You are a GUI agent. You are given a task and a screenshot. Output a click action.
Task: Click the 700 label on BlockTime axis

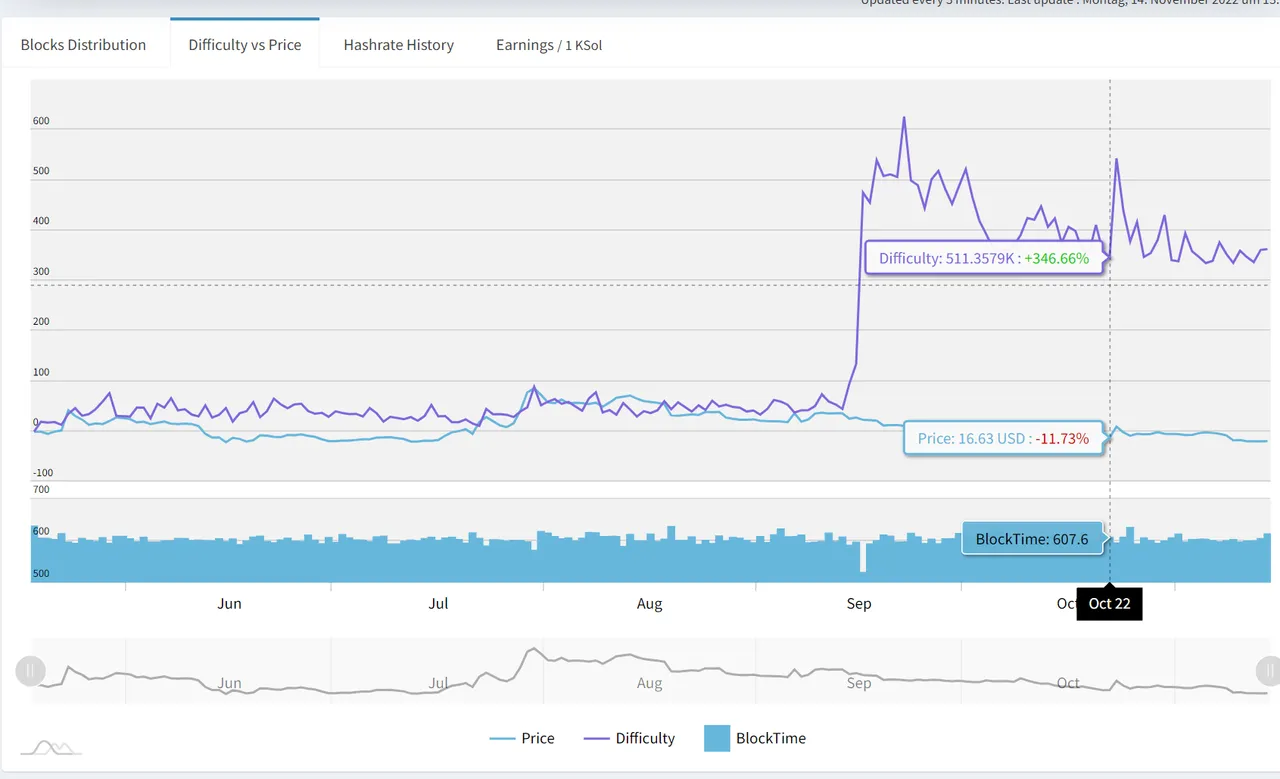pos(41,489)
